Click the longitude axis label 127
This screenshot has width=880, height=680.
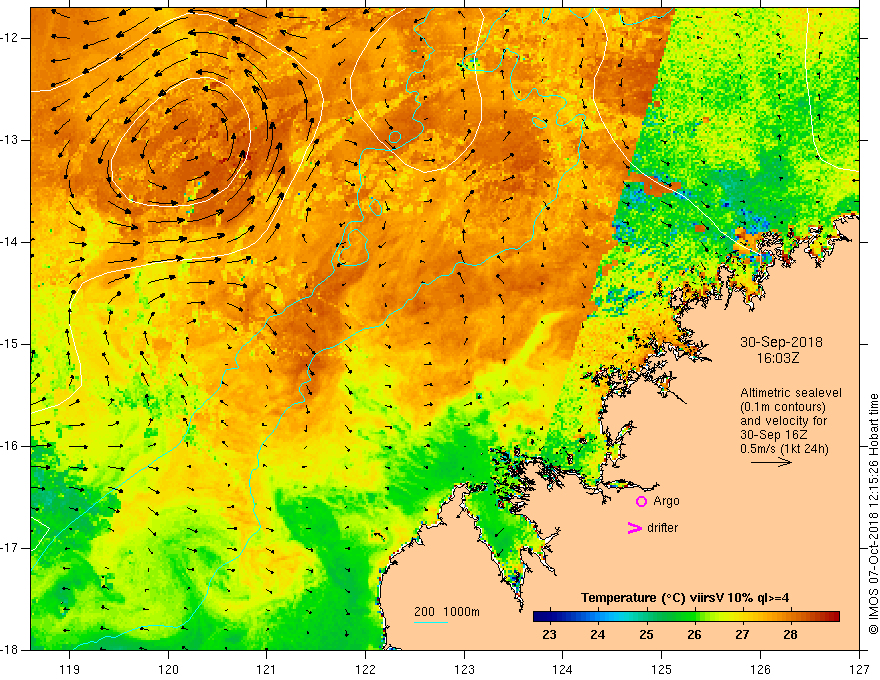click(x=859, y=669)
